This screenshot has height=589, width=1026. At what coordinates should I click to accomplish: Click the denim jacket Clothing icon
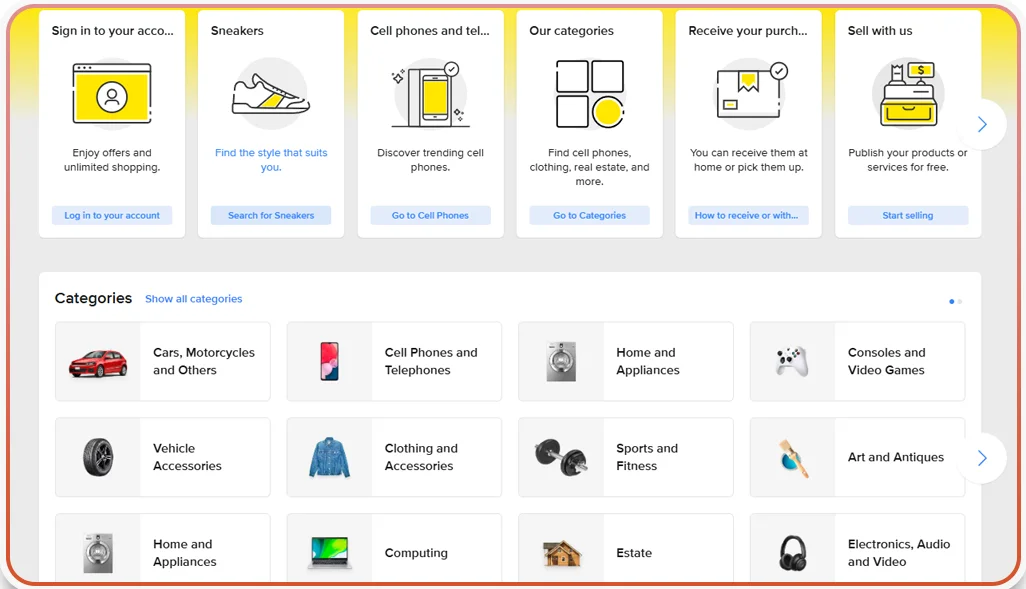point(330,457)
